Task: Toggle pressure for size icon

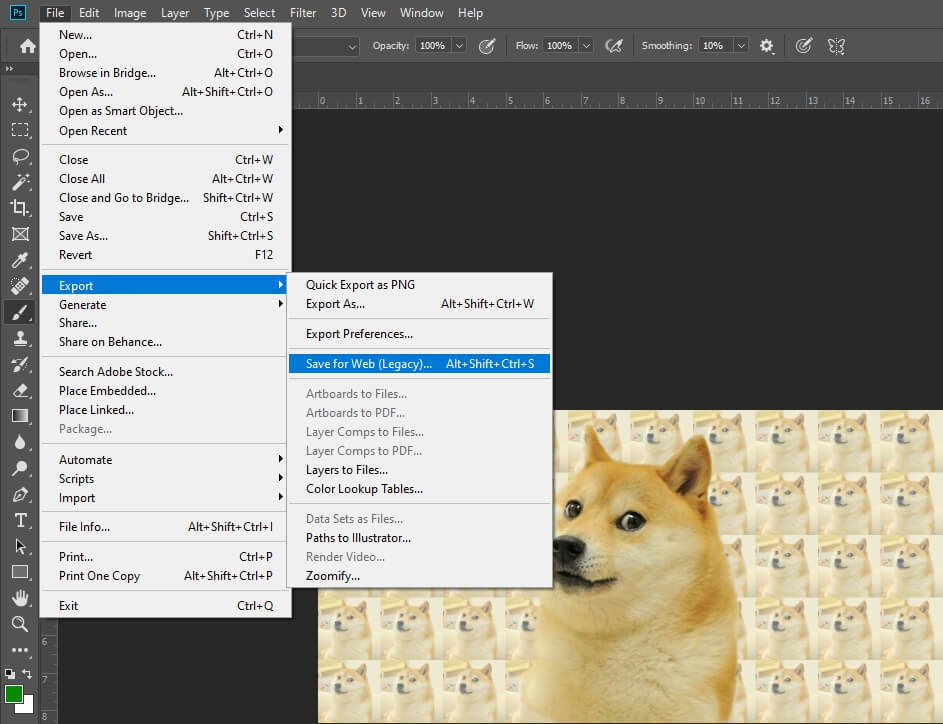Action: 803,46
